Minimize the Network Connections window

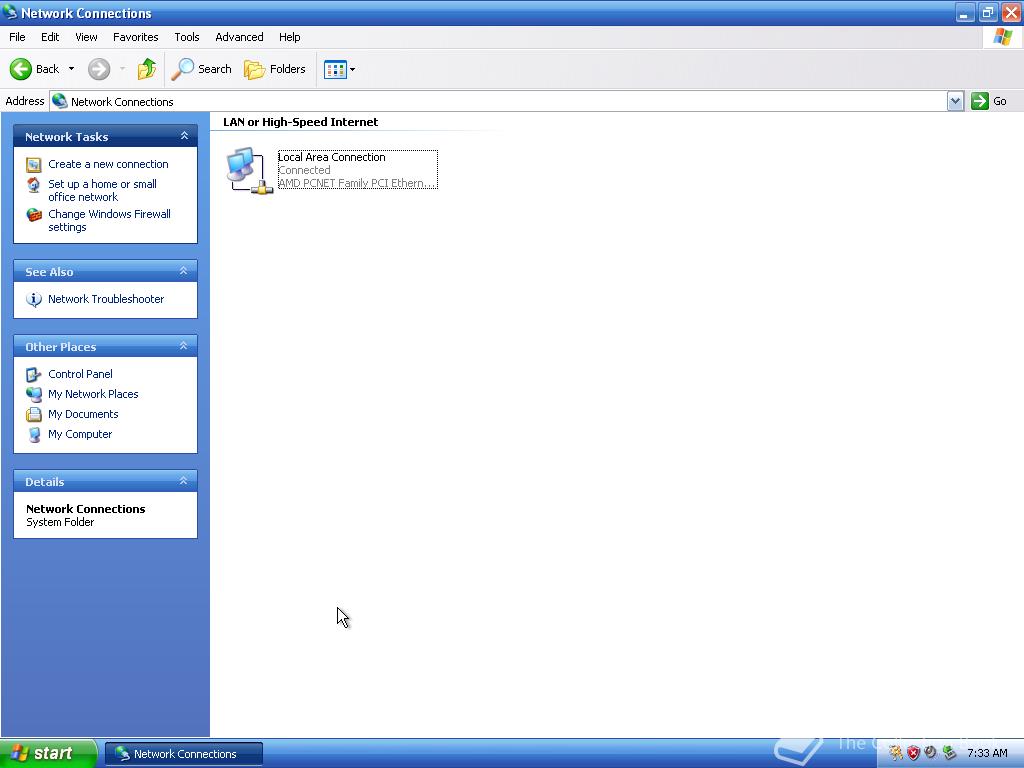[965, 12]
